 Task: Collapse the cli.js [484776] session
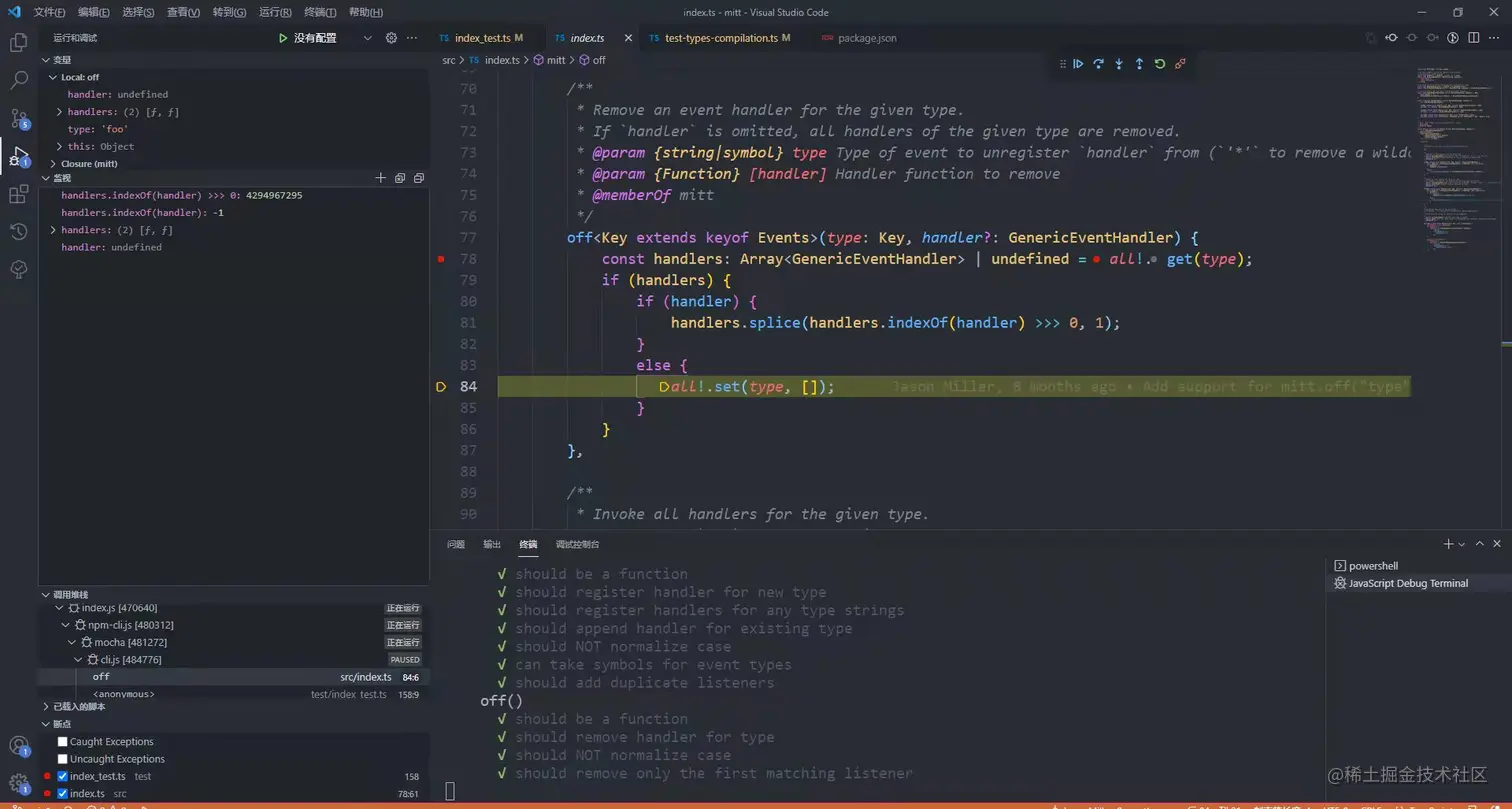coord(78,660)
